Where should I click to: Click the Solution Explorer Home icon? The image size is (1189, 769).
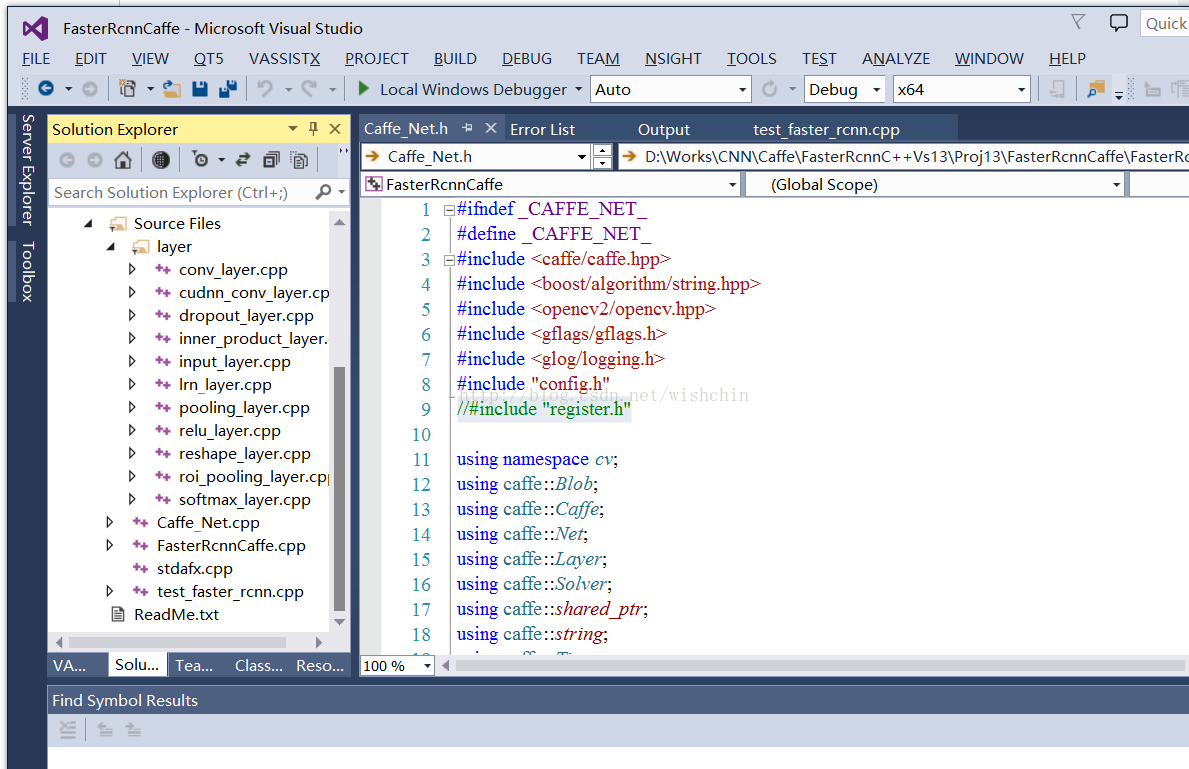(x=123, y=160)
